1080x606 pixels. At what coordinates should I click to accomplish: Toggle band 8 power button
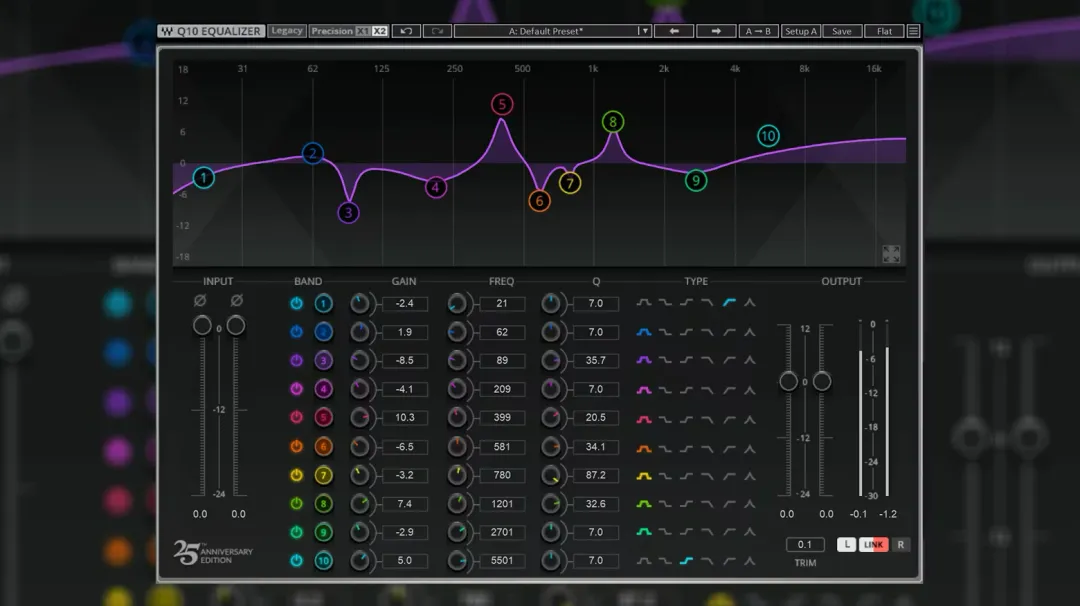(296, 503)
